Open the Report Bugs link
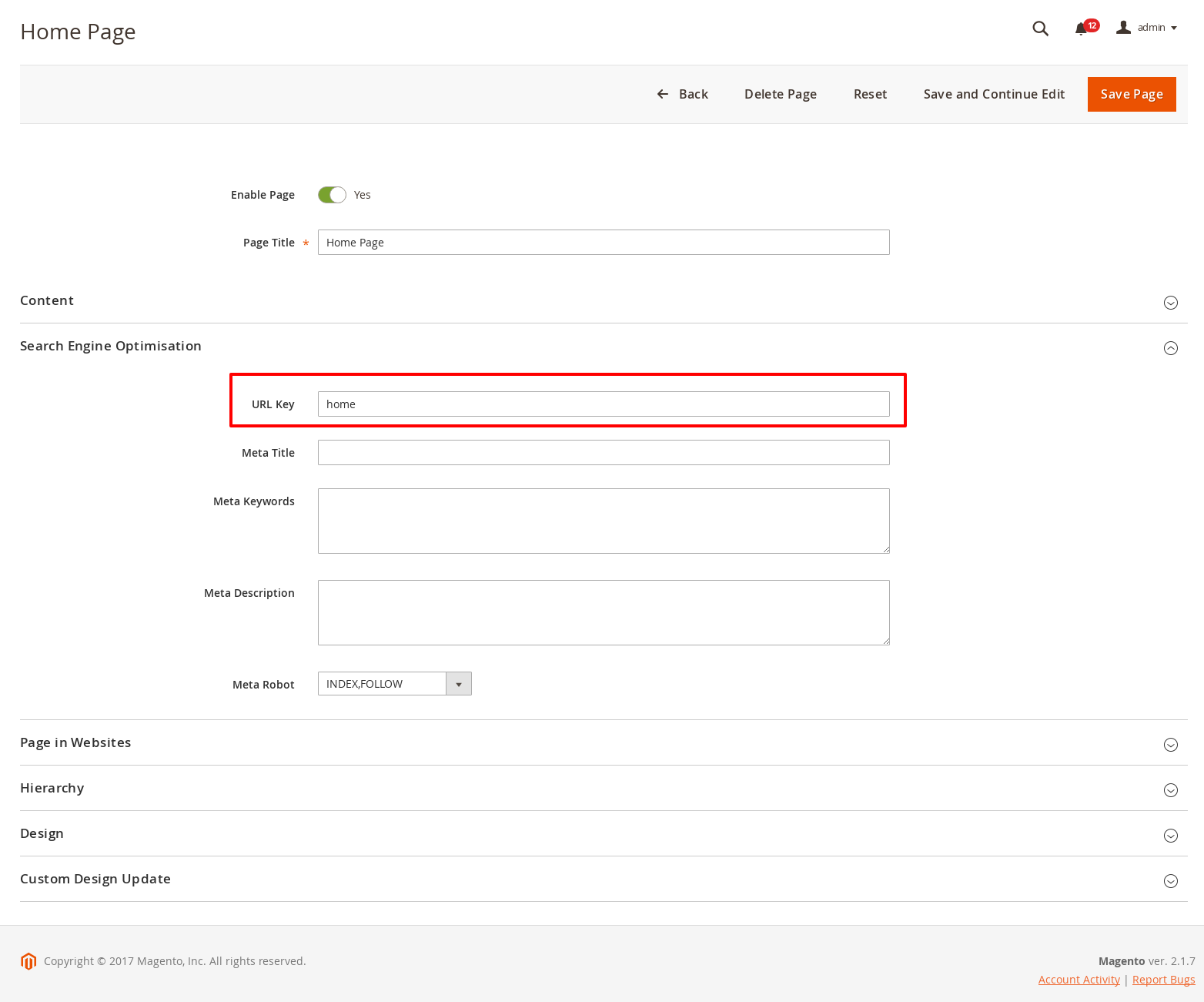The height and width of the screenshot is (1002, 1204). tap(1163, 980)
